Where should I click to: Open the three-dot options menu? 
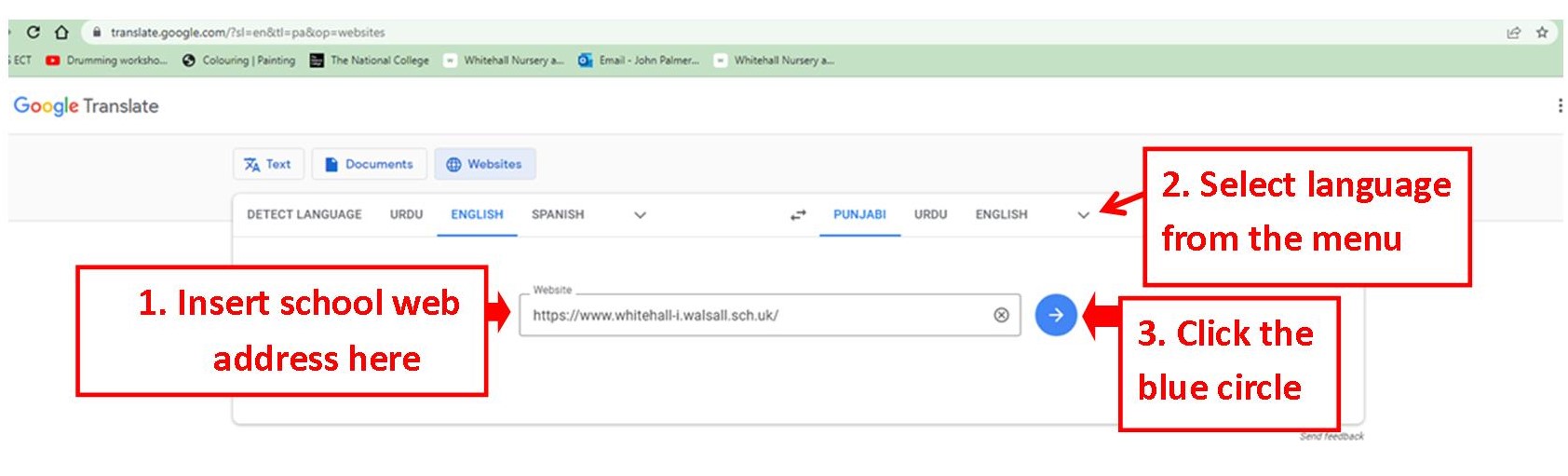(x=1560, y=105)
